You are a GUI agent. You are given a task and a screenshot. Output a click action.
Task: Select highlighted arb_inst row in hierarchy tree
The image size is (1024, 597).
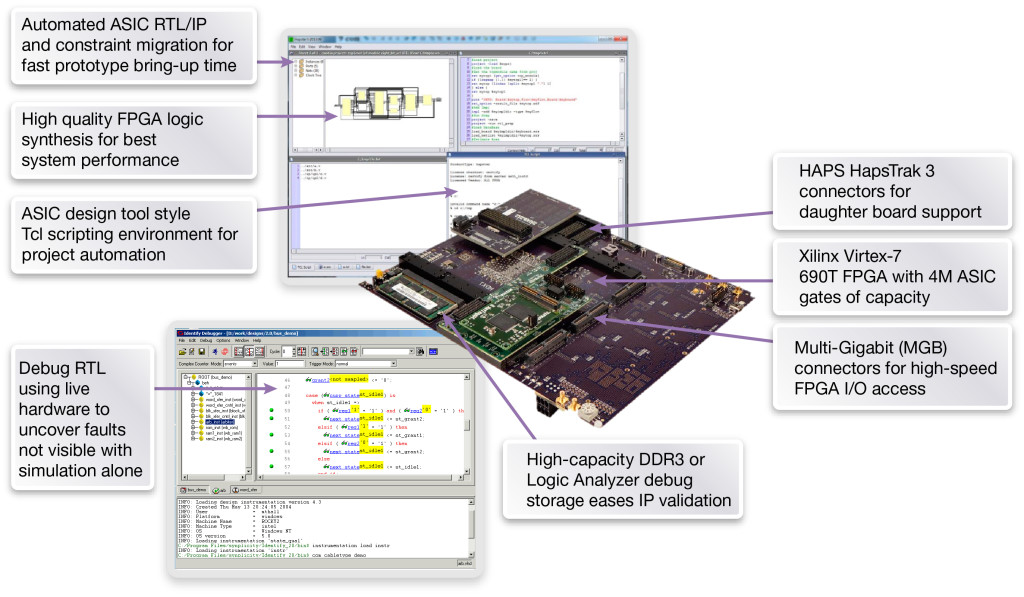coord(220,422)
